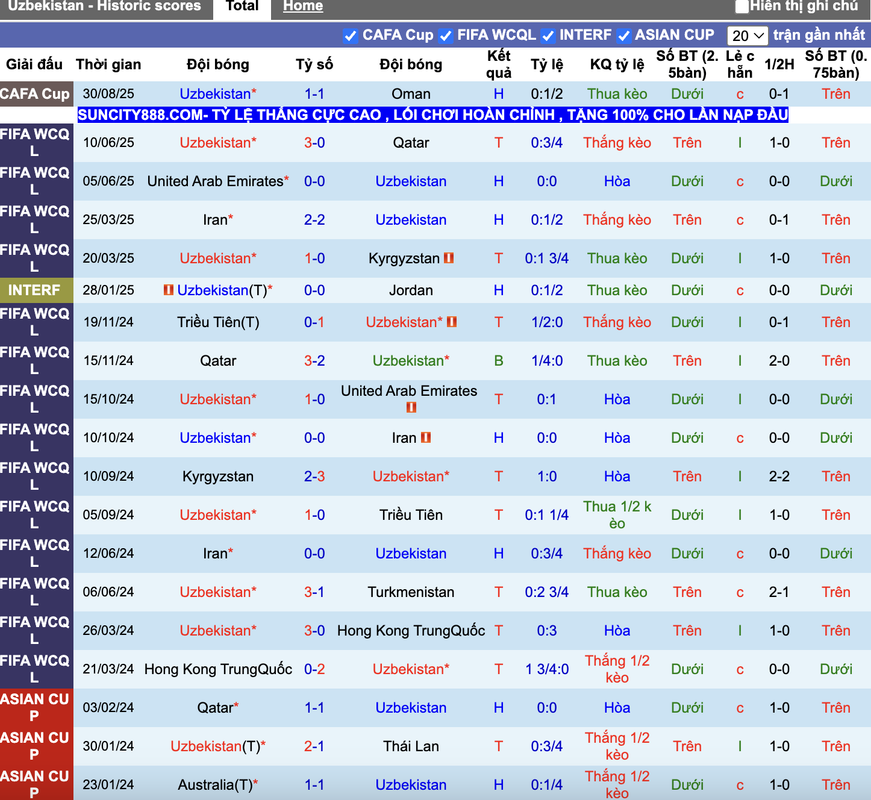
Task: Open the Jordan team link
Action: pyautogui.click(x=411, y=290)
